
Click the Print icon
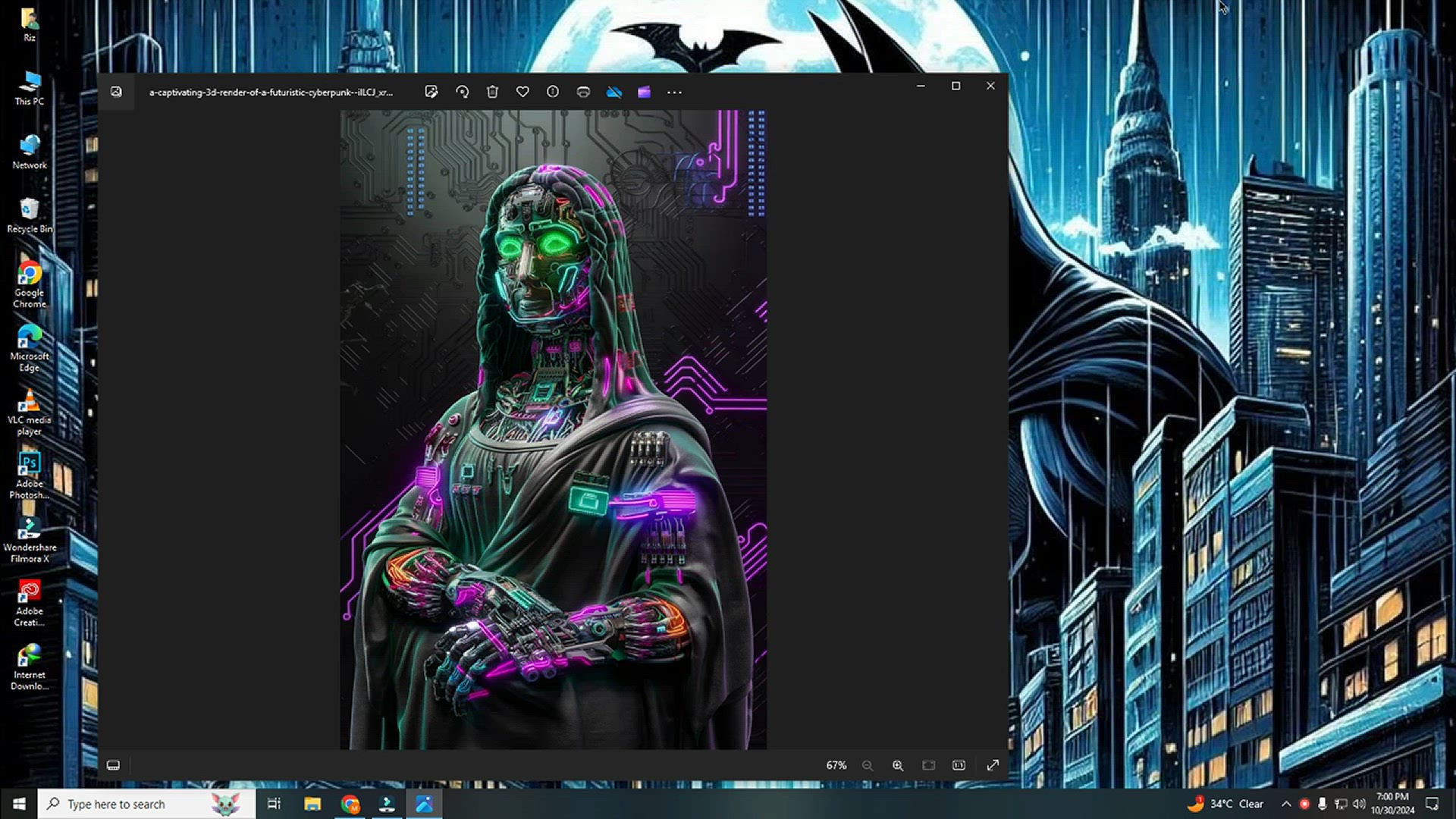point(583,92)
